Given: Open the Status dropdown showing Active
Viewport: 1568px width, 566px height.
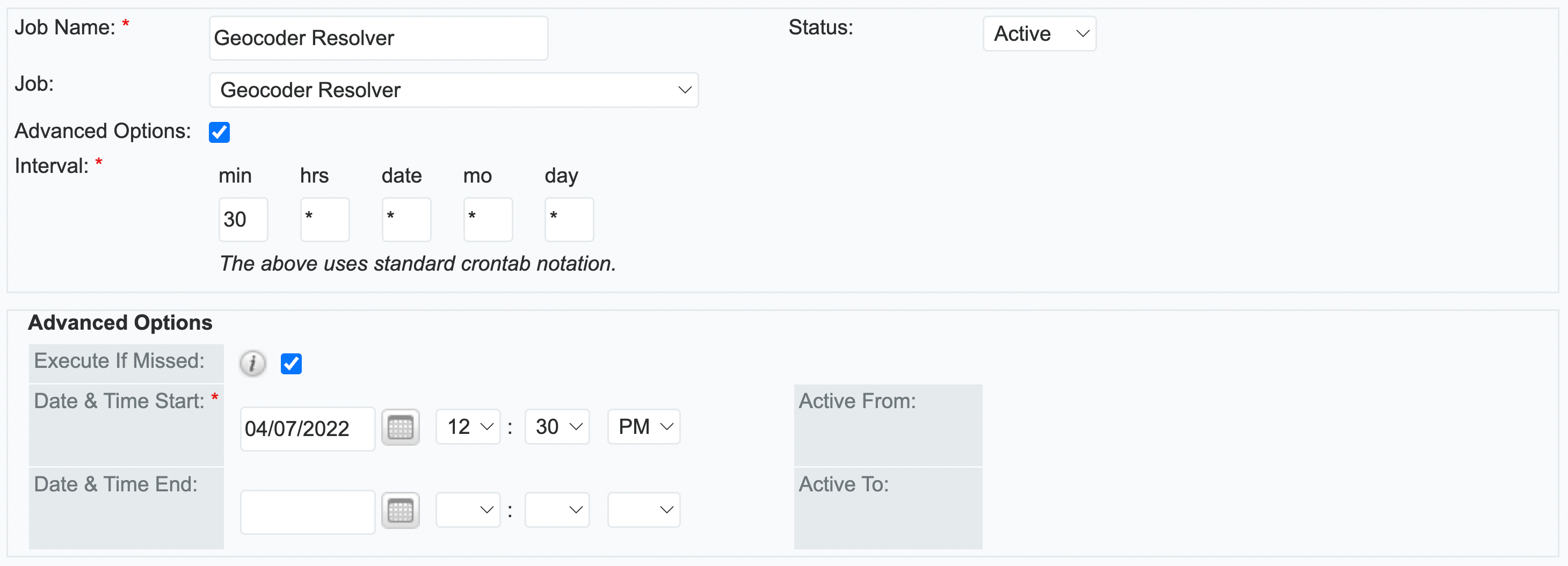Looking at the screenshot, I should pyautogui.click(x=1039, y=34).
